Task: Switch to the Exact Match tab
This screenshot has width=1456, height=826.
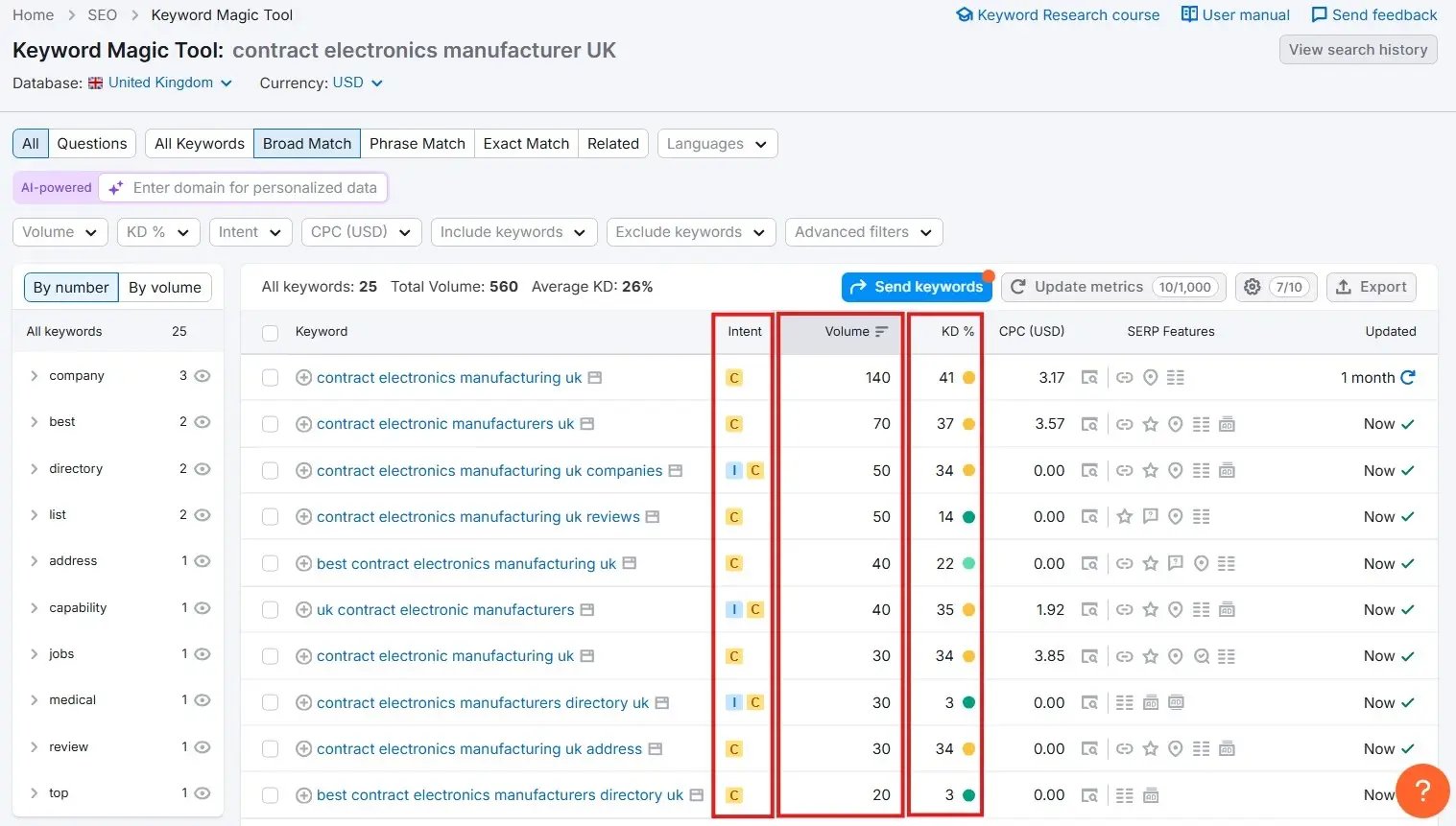Action: point(526,143)
